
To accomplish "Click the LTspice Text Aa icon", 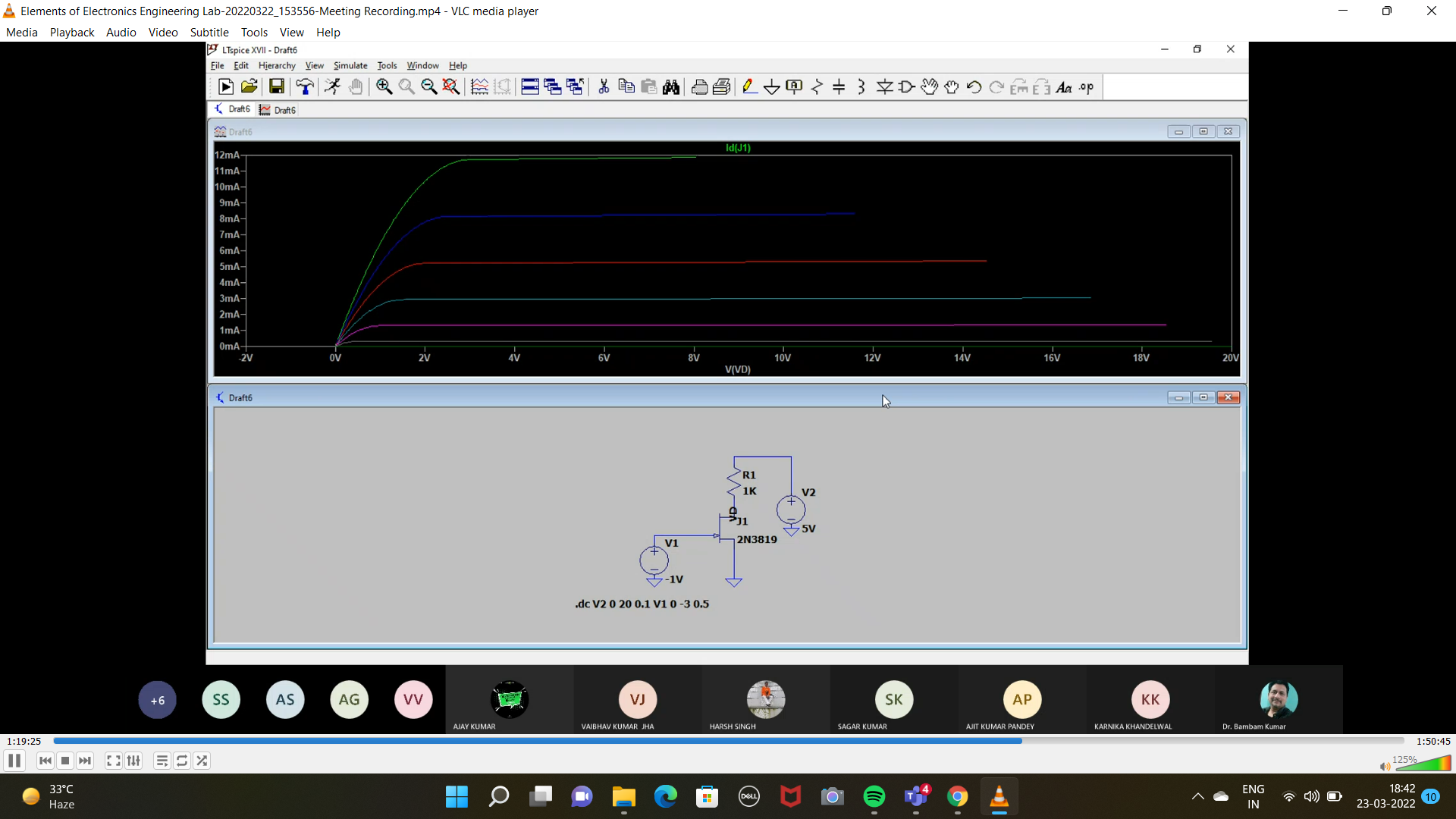I will click(1064, 87).
